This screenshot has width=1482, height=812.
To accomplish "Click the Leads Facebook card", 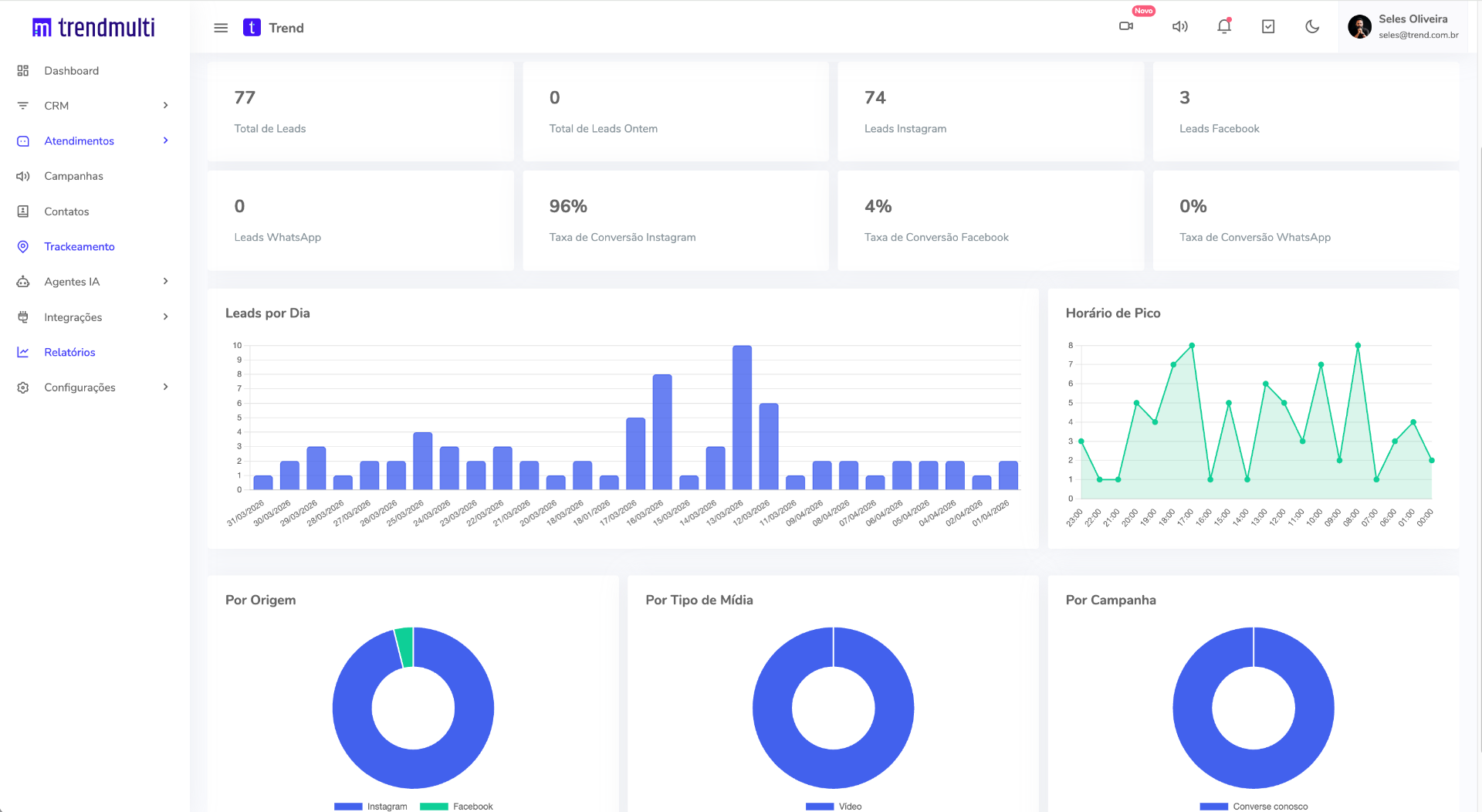I will [1305, 112].
